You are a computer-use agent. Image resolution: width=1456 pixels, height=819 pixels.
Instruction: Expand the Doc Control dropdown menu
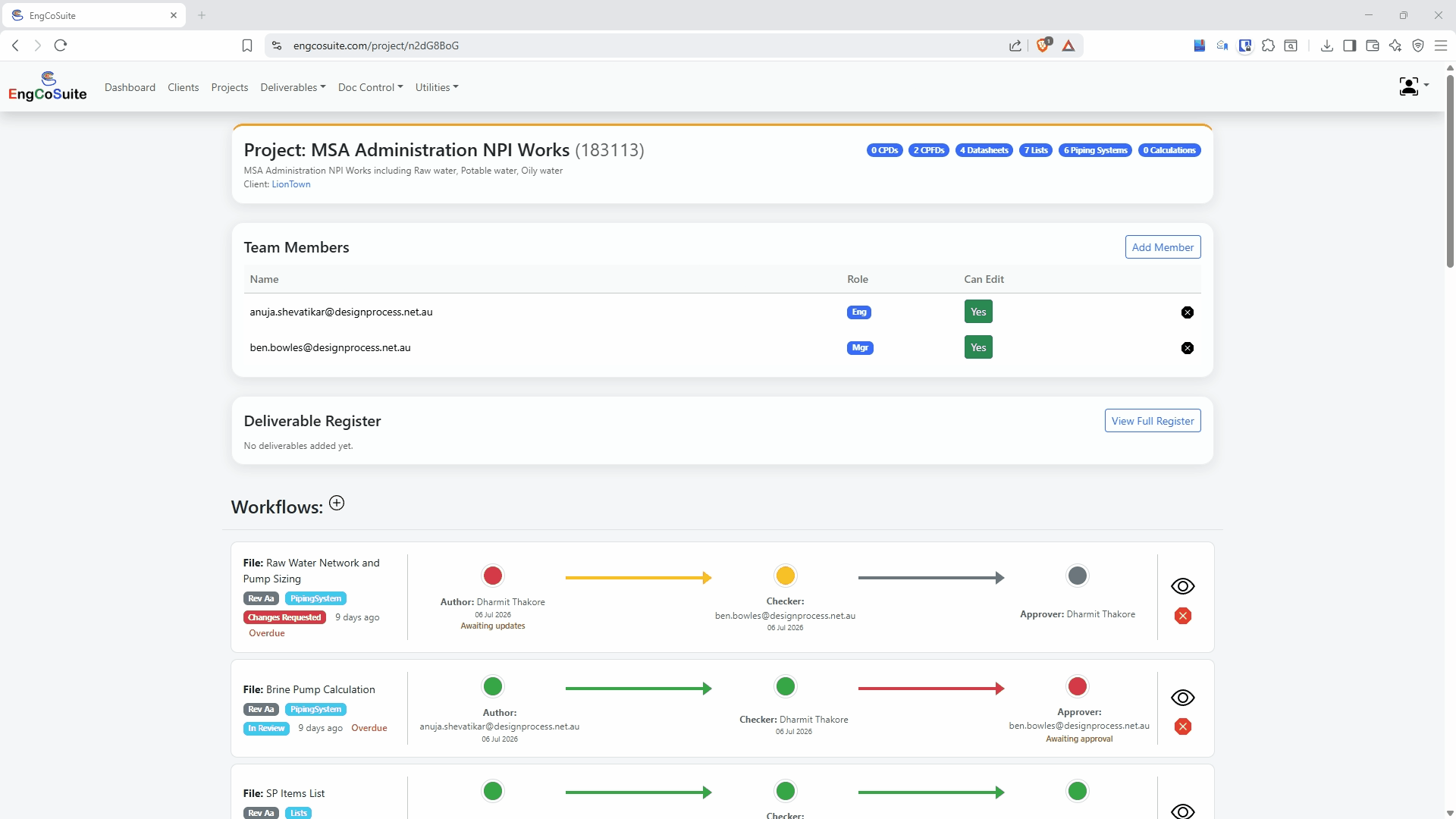click(x=370, y=87)
